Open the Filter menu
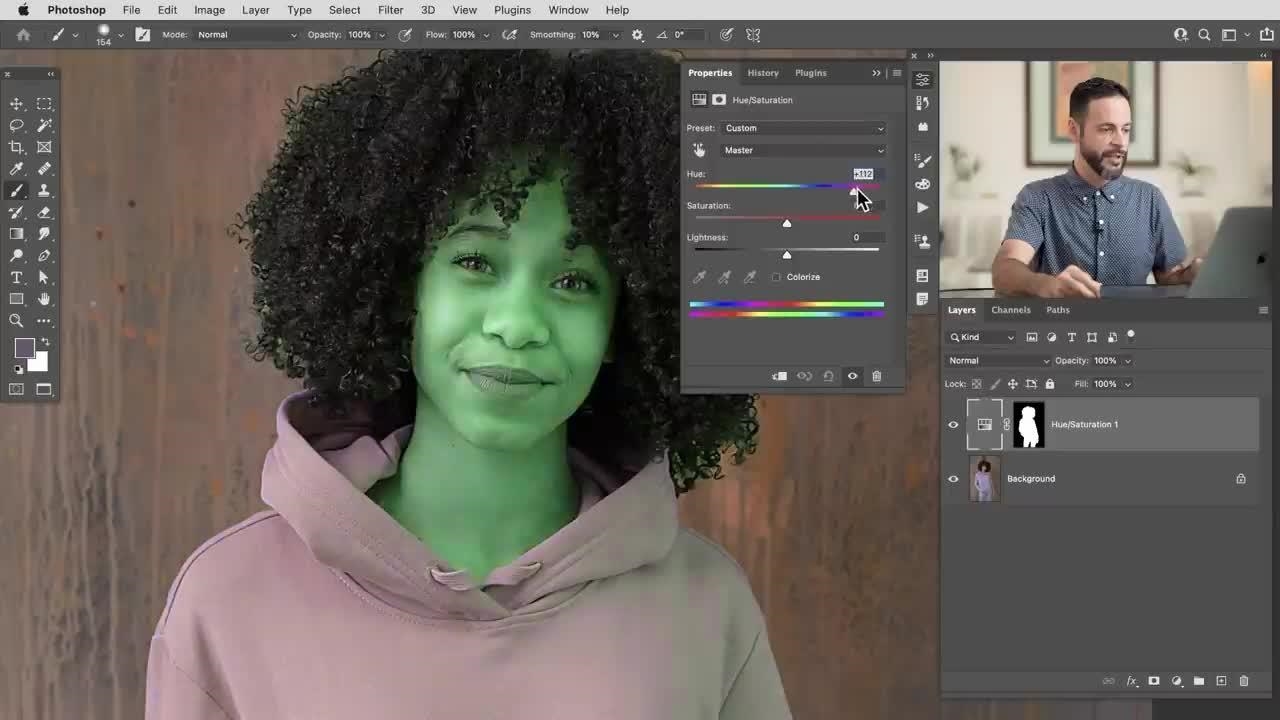 click(390, 10)
